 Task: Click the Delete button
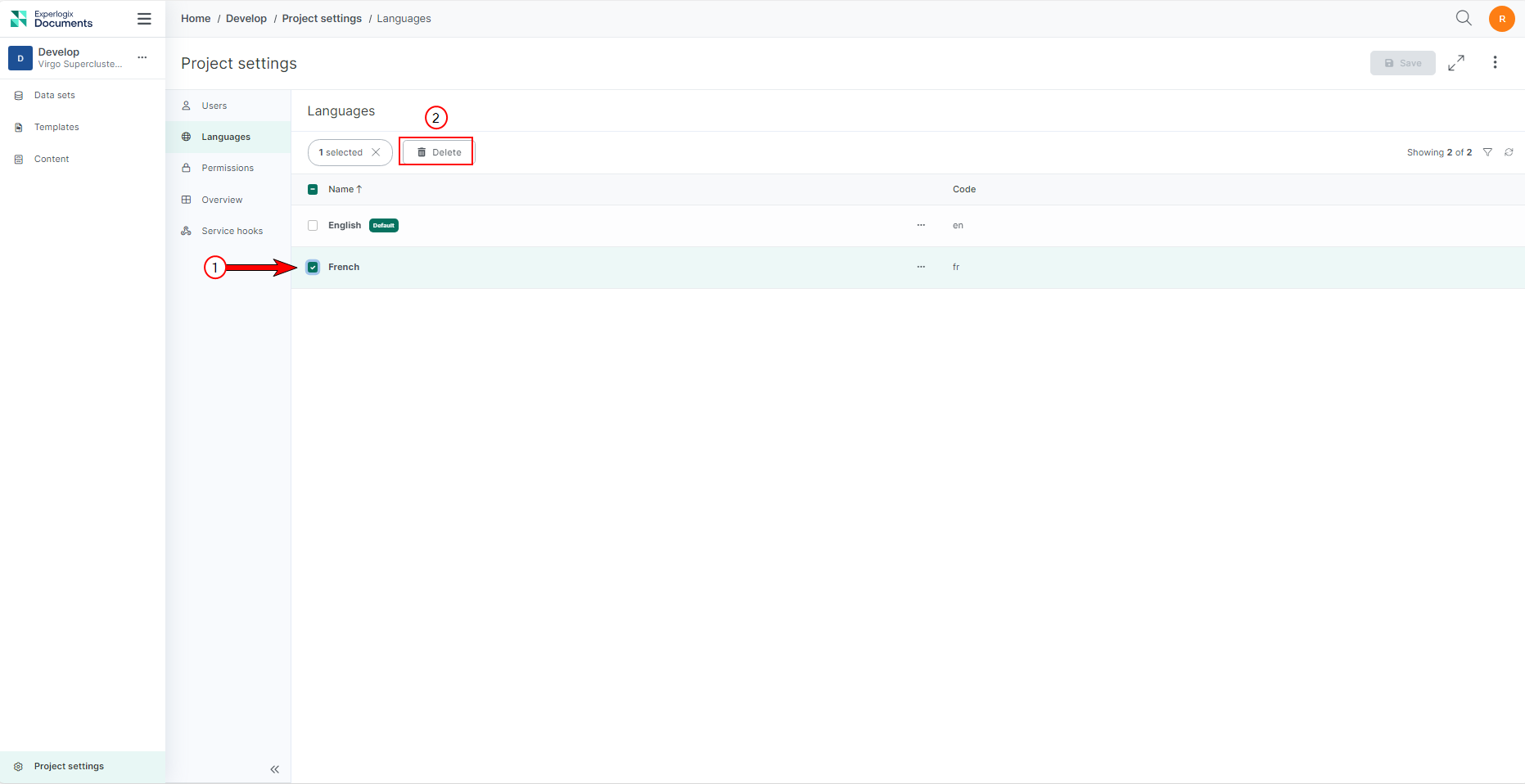coord(438,152)
